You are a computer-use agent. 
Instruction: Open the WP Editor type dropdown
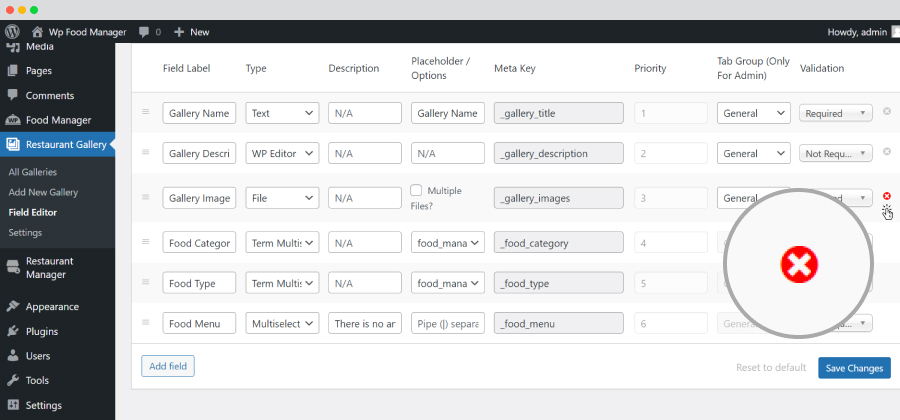(282, 153)
